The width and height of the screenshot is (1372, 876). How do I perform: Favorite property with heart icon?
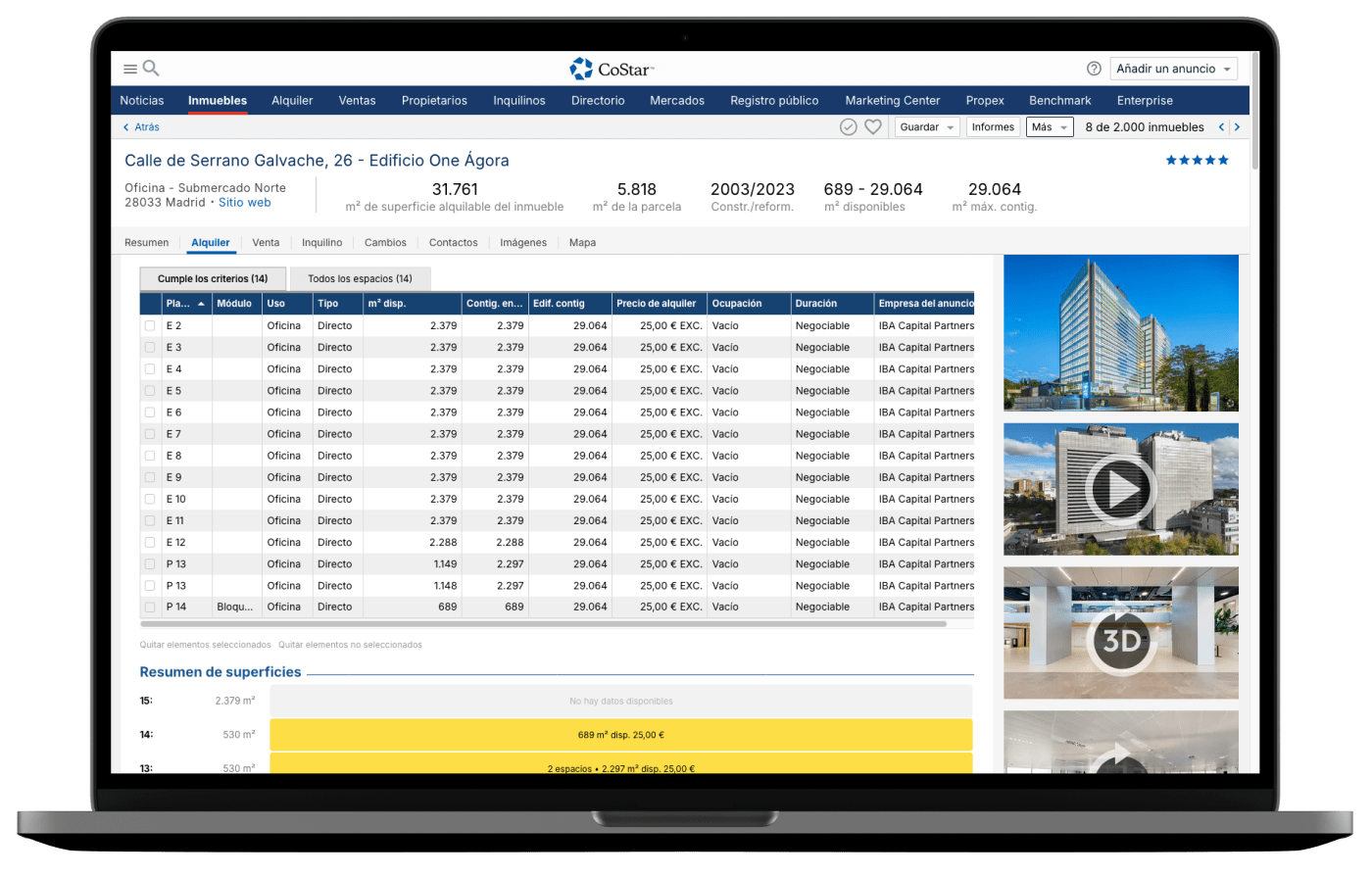[873, 127]
